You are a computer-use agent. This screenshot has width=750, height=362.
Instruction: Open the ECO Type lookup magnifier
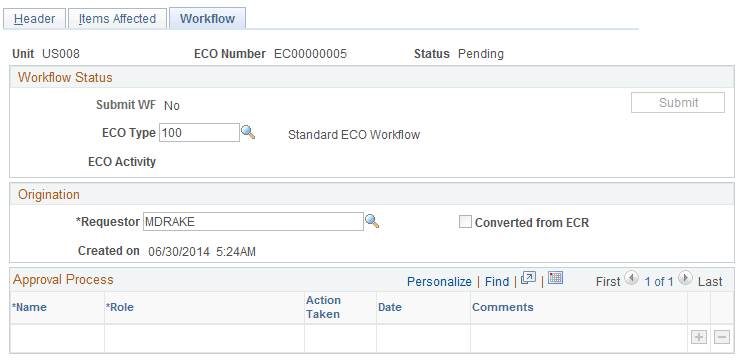coord(248,132)
